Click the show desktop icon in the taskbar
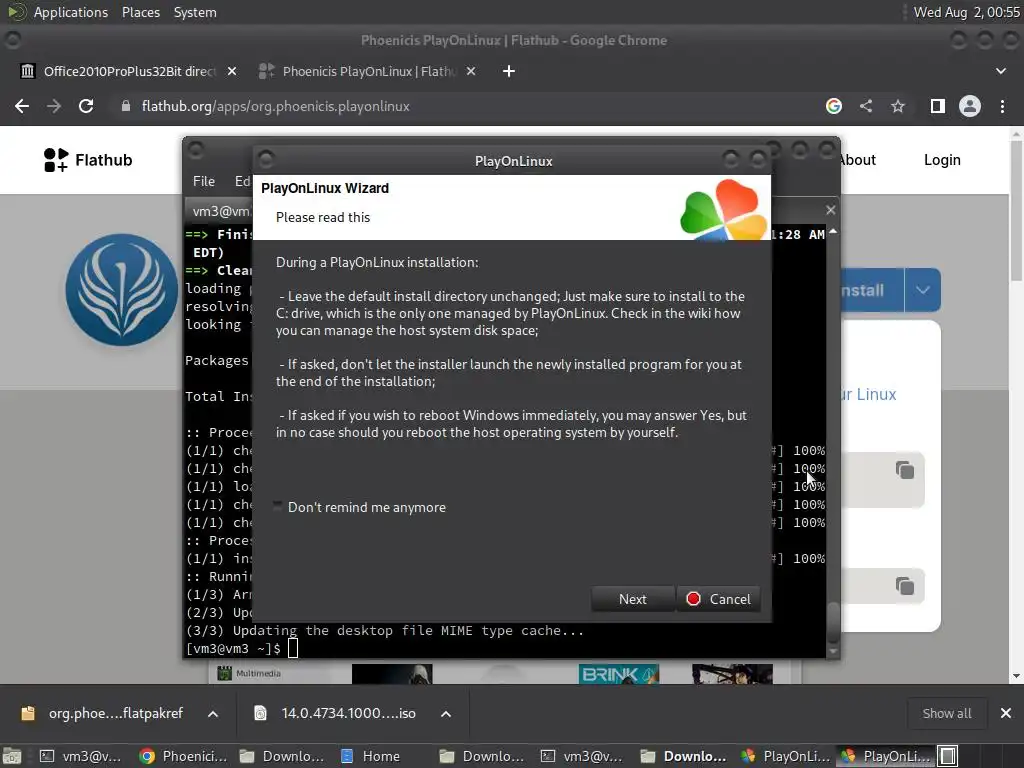This screenshot has height=768, width=1024. [x=12, y=756]
